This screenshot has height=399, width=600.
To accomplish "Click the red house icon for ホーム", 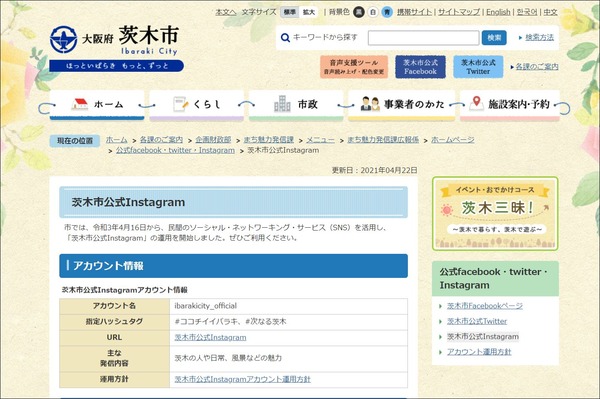I will pyautogui.click(x=80, y=104).
